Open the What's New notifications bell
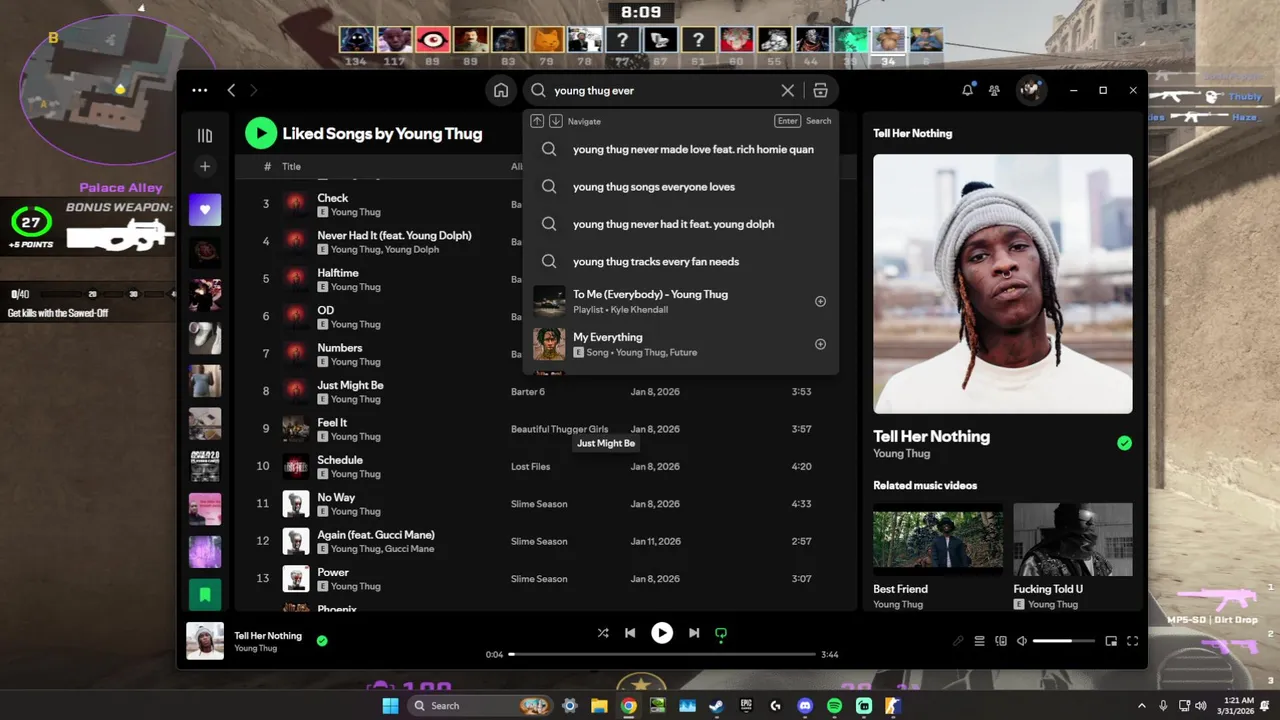Screen dimensions: 1280x720 point(967,90)
